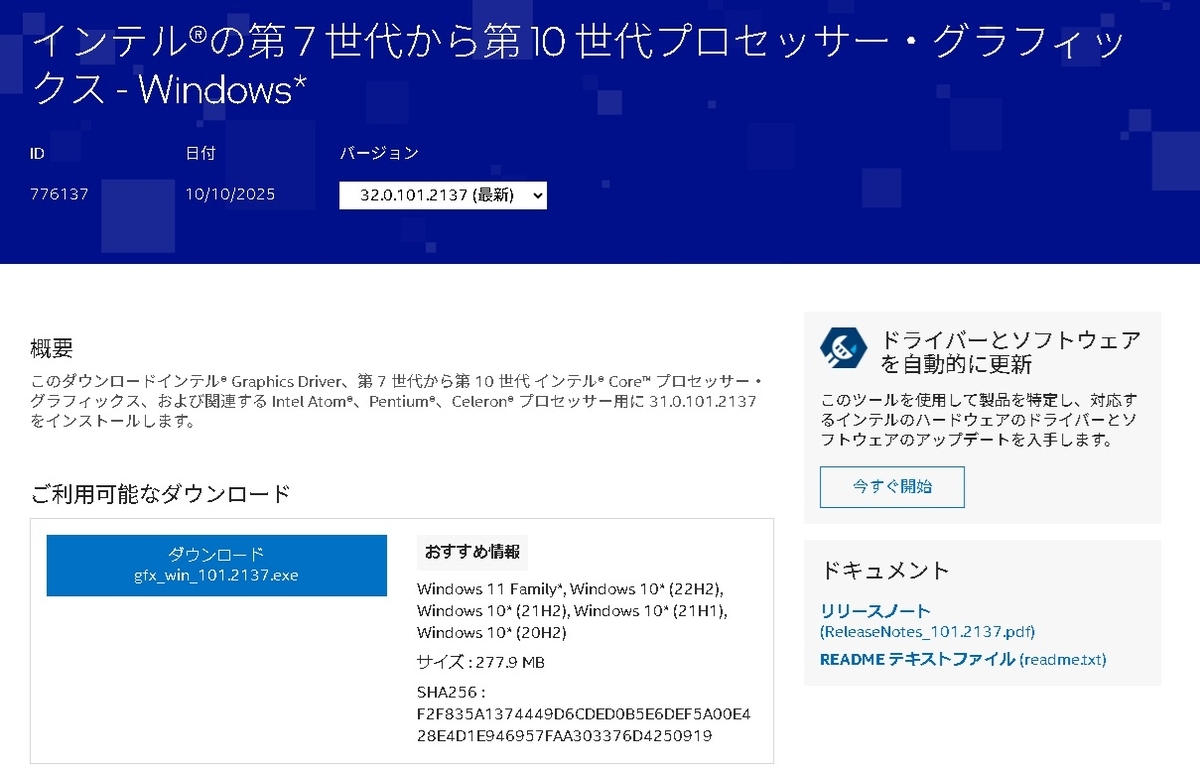Select the date text 10/10/2025
The width and height of the screenshot is (1200, 770).
(230, 194)
